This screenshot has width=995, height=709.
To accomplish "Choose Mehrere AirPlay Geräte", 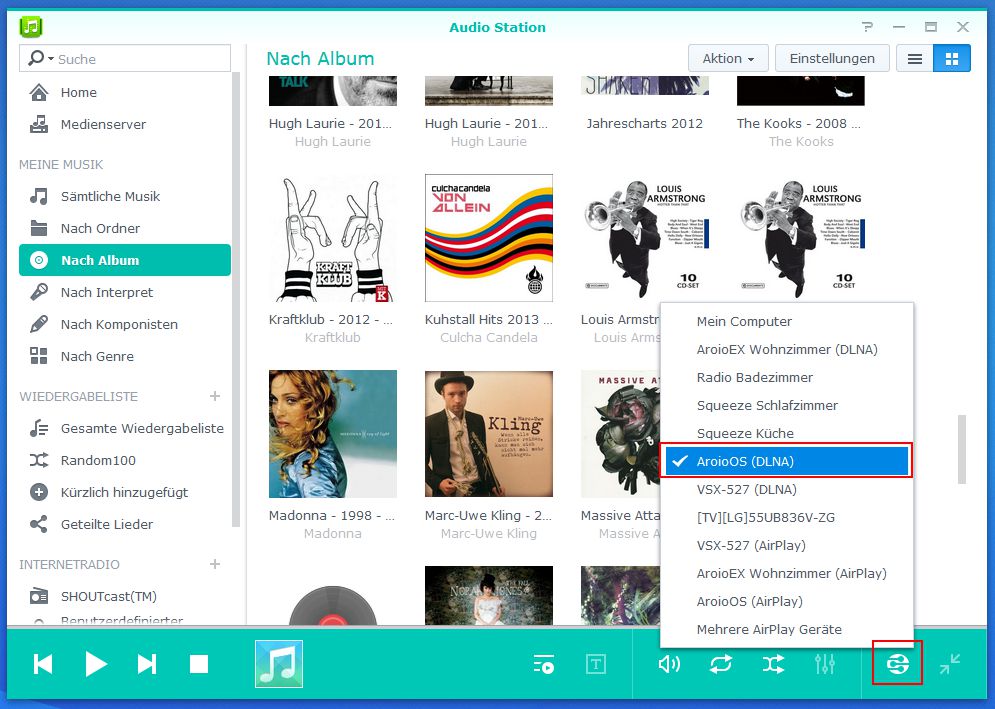I will tap(787, 630).
